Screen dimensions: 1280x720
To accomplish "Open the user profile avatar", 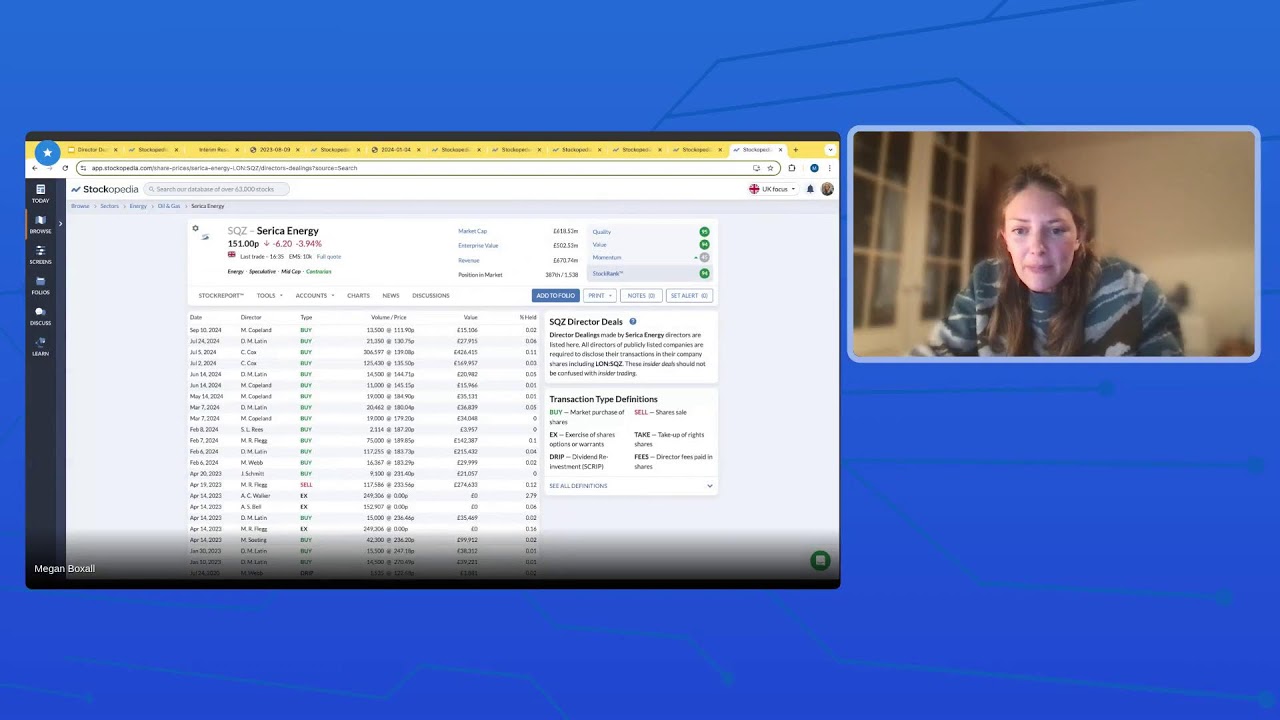I will tap(827, 189).
